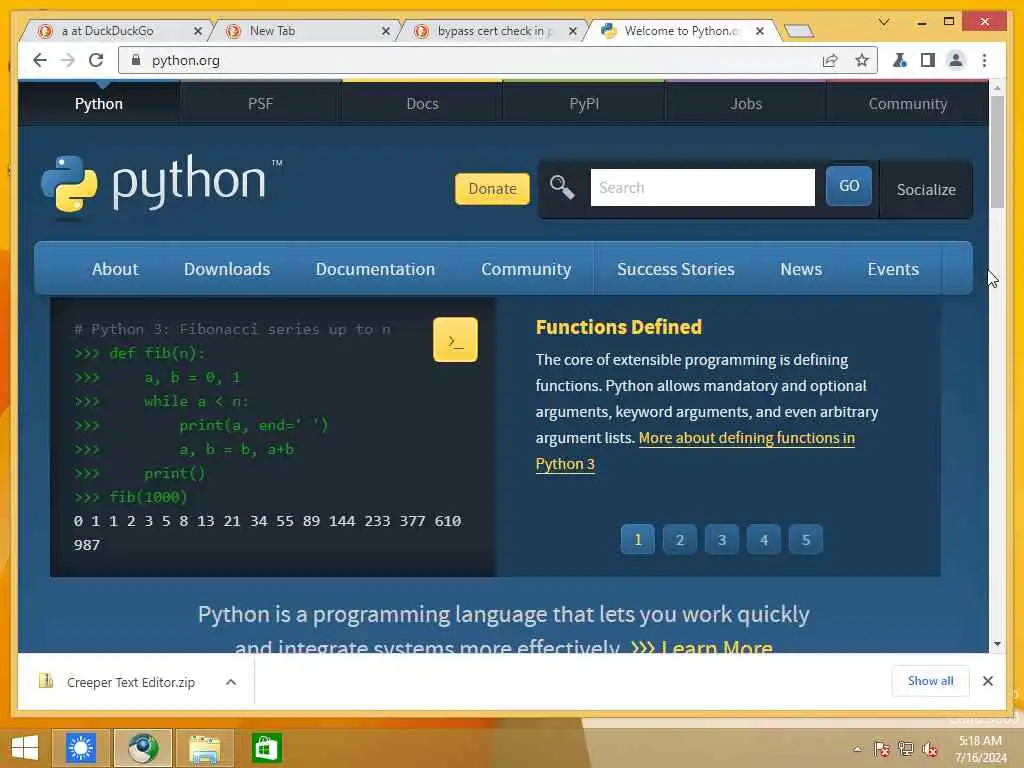The image size is (1024, 768).
Task: Open the Docs top meta tab
Action: (422, 104)
